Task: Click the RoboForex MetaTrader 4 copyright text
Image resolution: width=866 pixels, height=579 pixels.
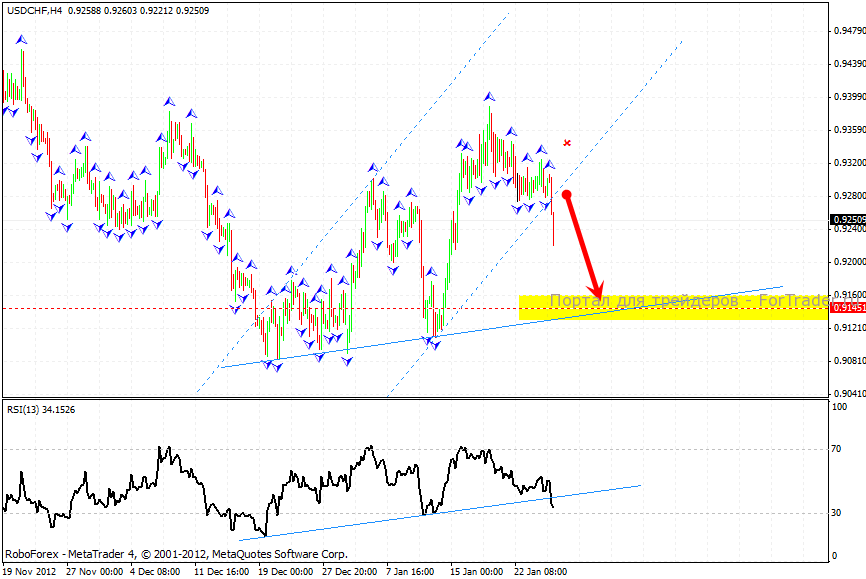Action: (176, 554)
